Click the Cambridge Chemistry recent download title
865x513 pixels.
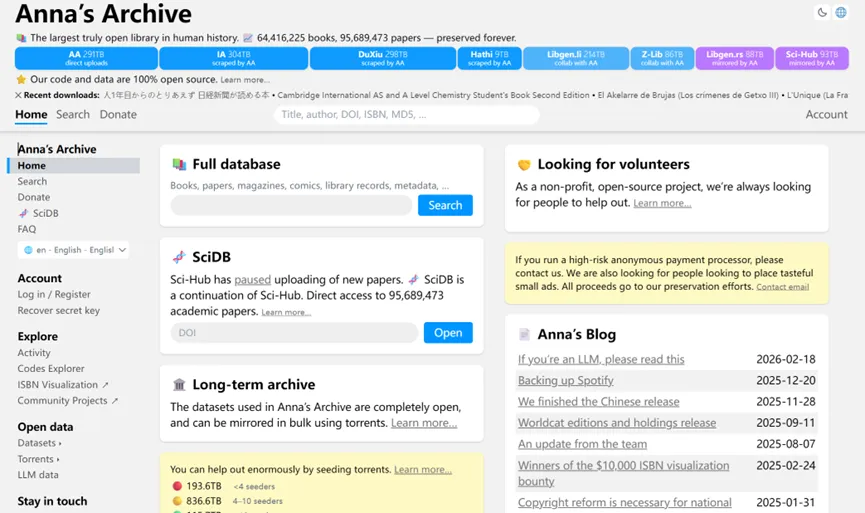coord(433,95)
